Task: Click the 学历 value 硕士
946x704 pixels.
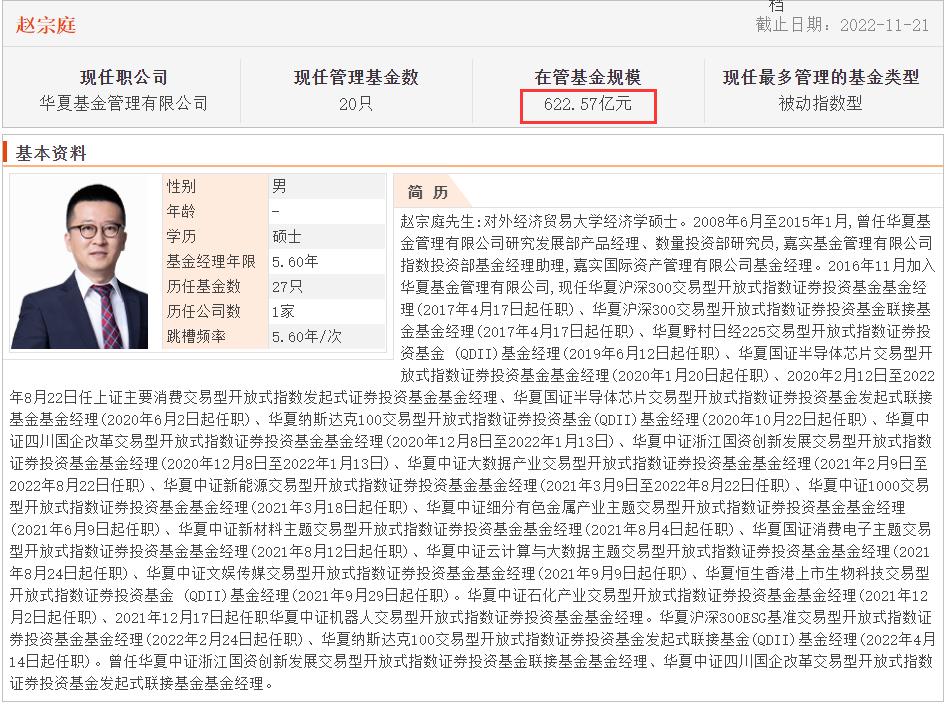Action: pos(287,236)
